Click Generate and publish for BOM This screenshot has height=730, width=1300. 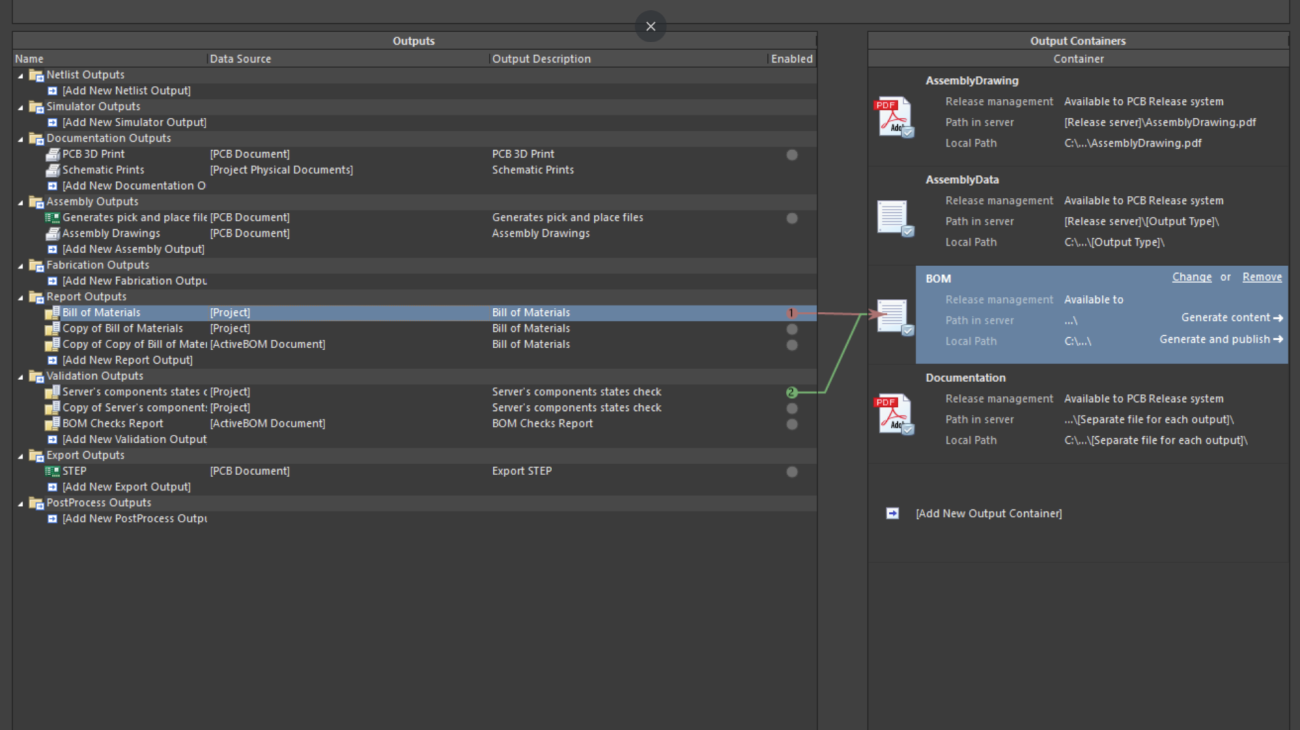1220,339
